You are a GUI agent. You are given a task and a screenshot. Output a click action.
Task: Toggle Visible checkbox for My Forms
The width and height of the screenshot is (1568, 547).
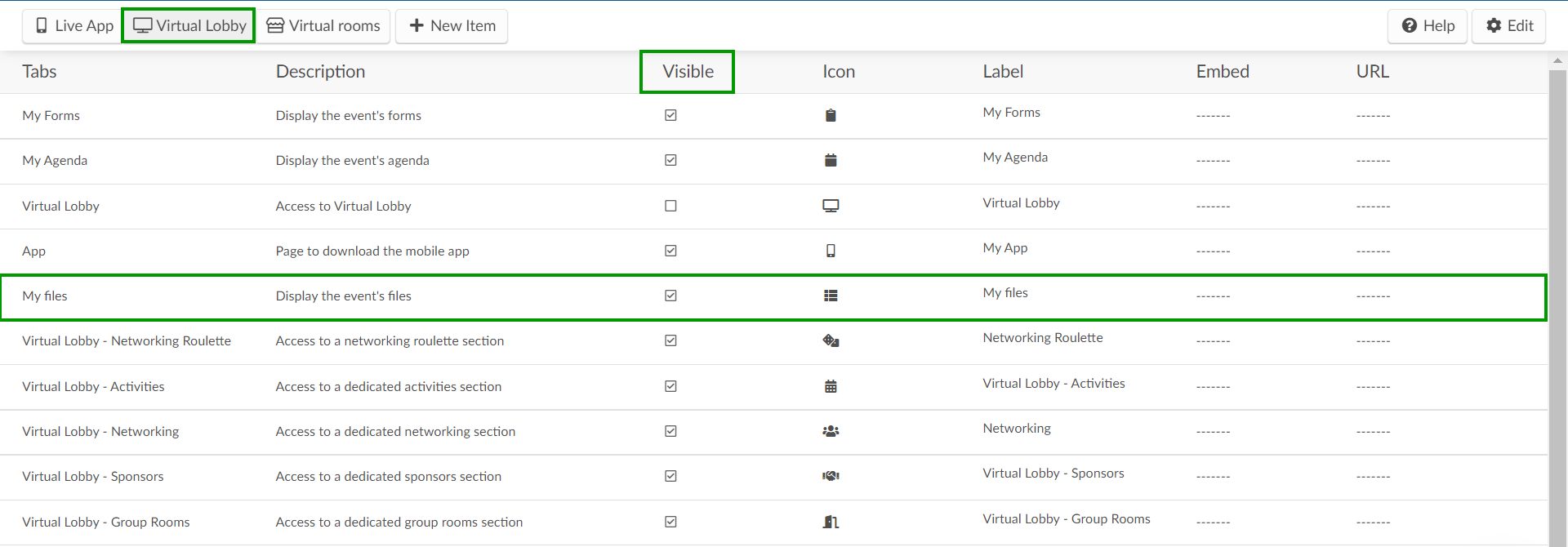670,115
